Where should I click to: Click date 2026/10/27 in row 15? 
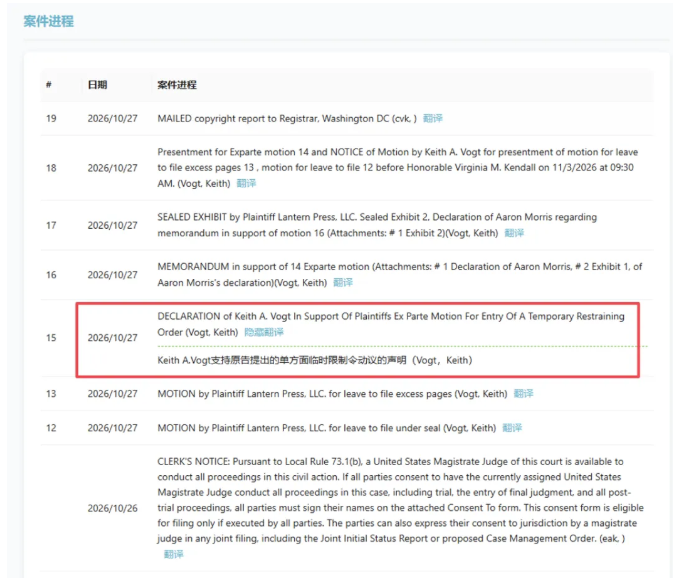click(x=112, y=338)
